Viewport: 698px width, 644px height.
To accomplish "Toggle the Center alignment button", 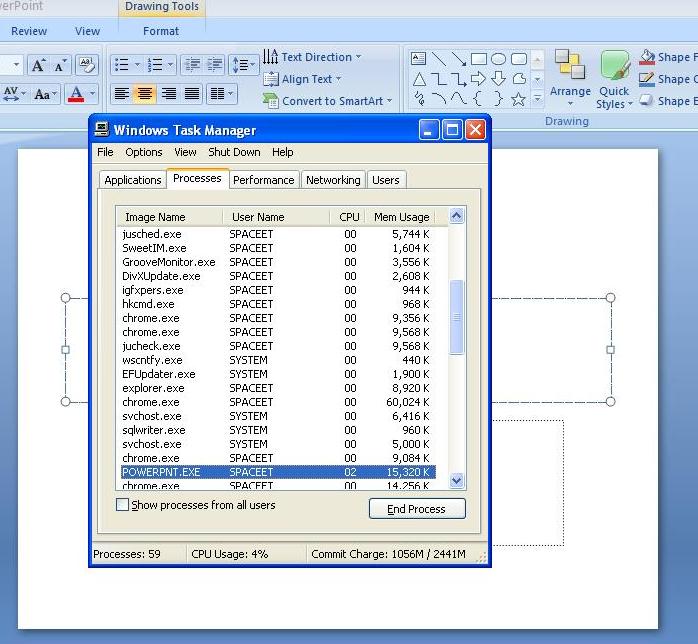I will 145,93.
